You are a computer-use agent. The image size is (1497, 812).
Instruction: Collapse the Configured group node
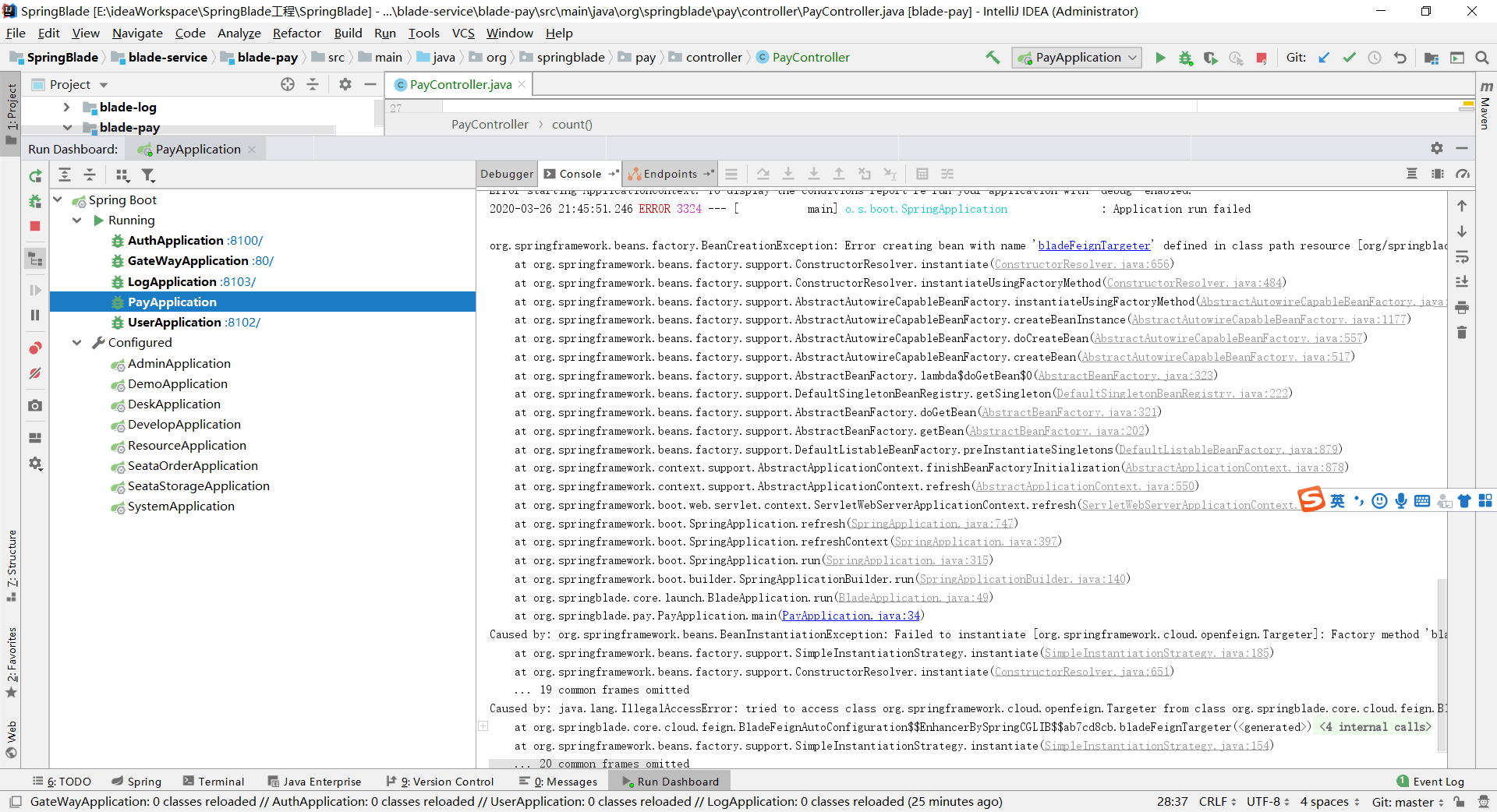[x=77, y=342]
